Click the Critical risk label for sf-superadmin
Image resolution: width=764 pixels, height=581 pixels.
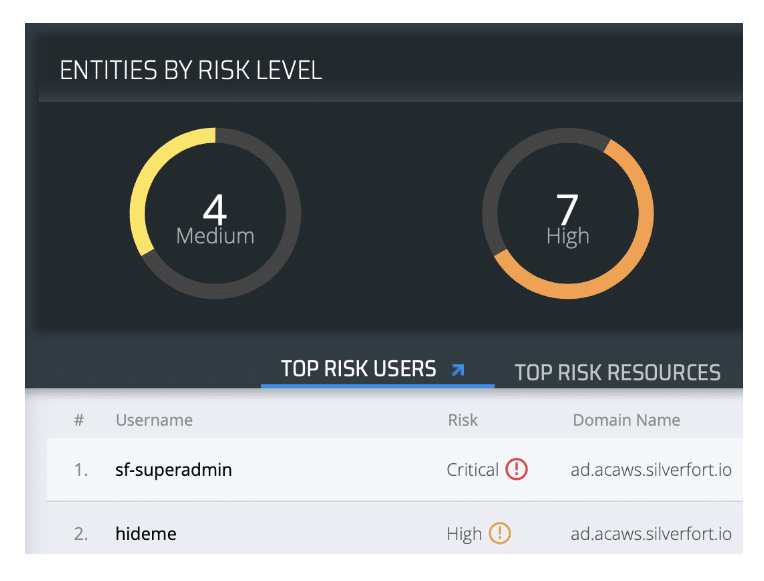[473, 470]
